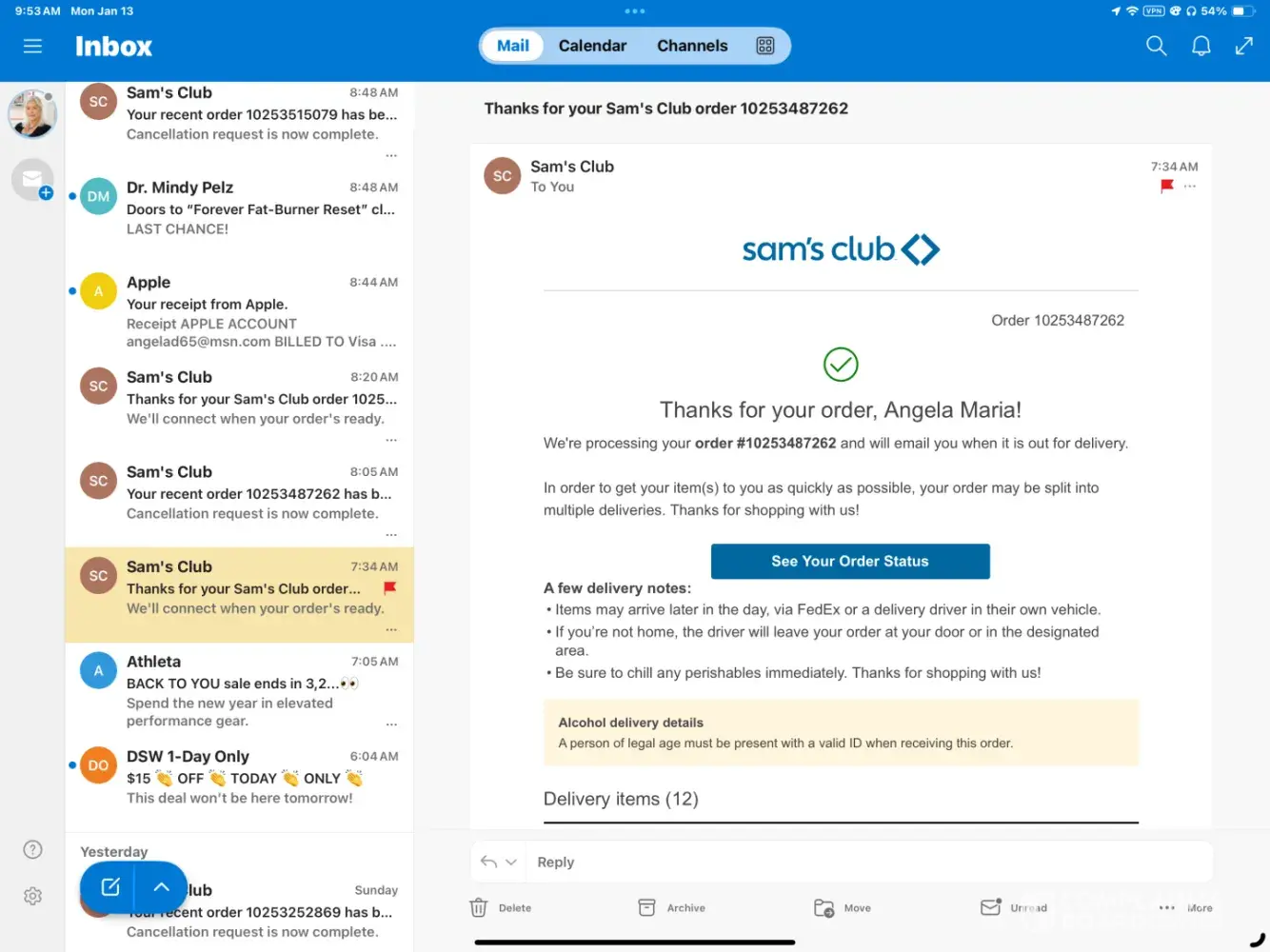Mark the message as Unread
This screenshot has width=1270, height=952.
(1014, 908)
